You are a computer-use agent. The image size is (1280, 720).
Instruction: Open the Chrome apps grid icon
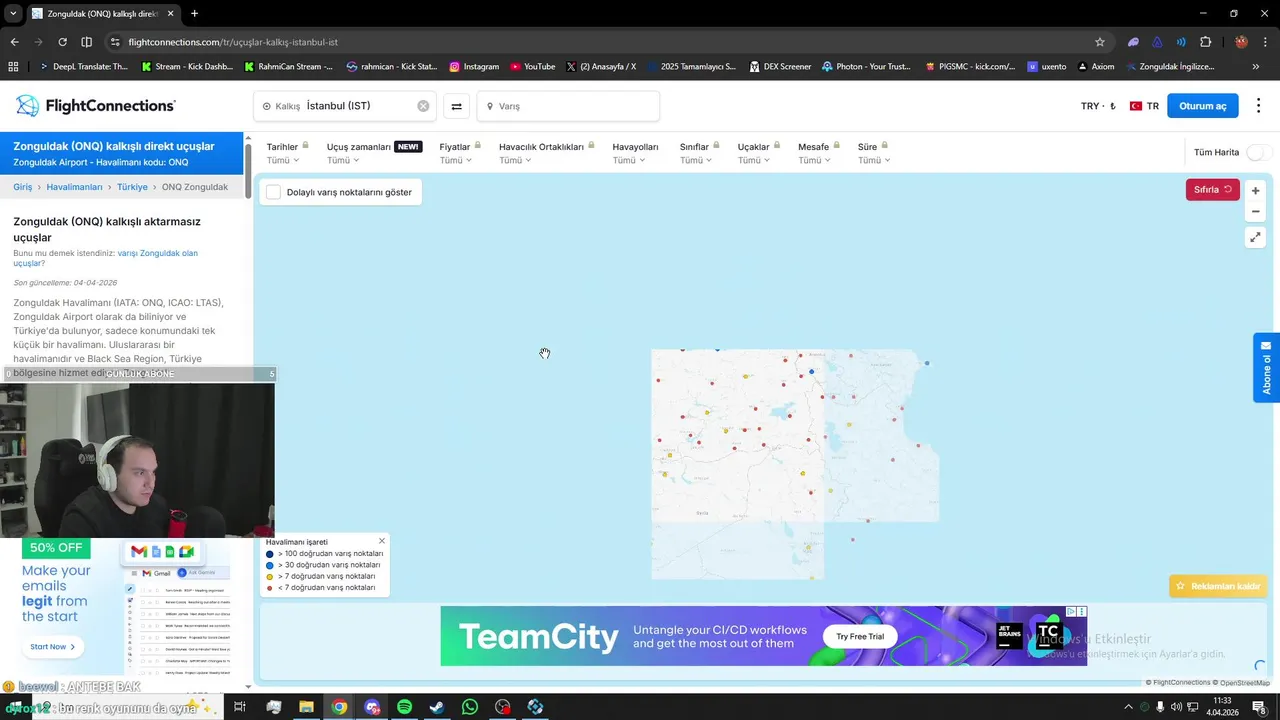(13, 67)
